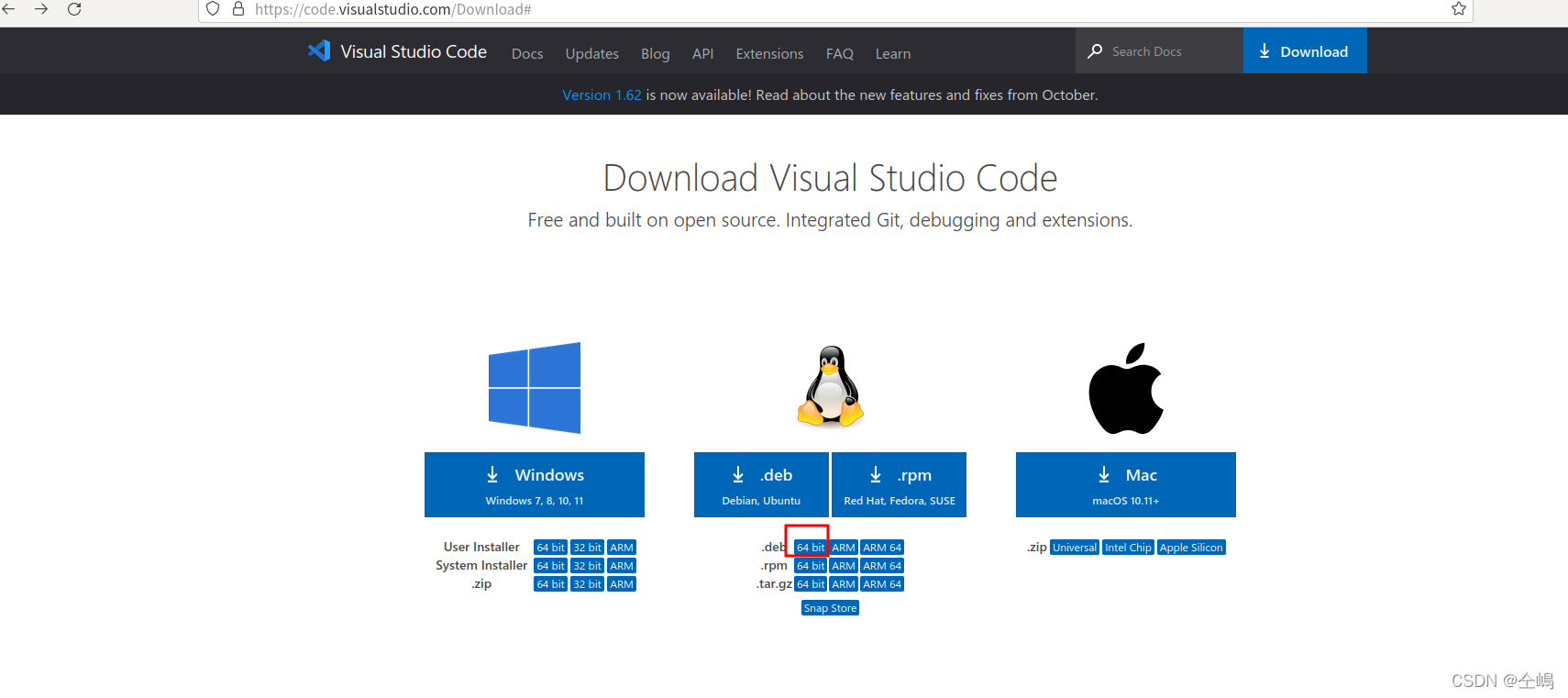Click the shield icon in address bar

tap(213, 9)
